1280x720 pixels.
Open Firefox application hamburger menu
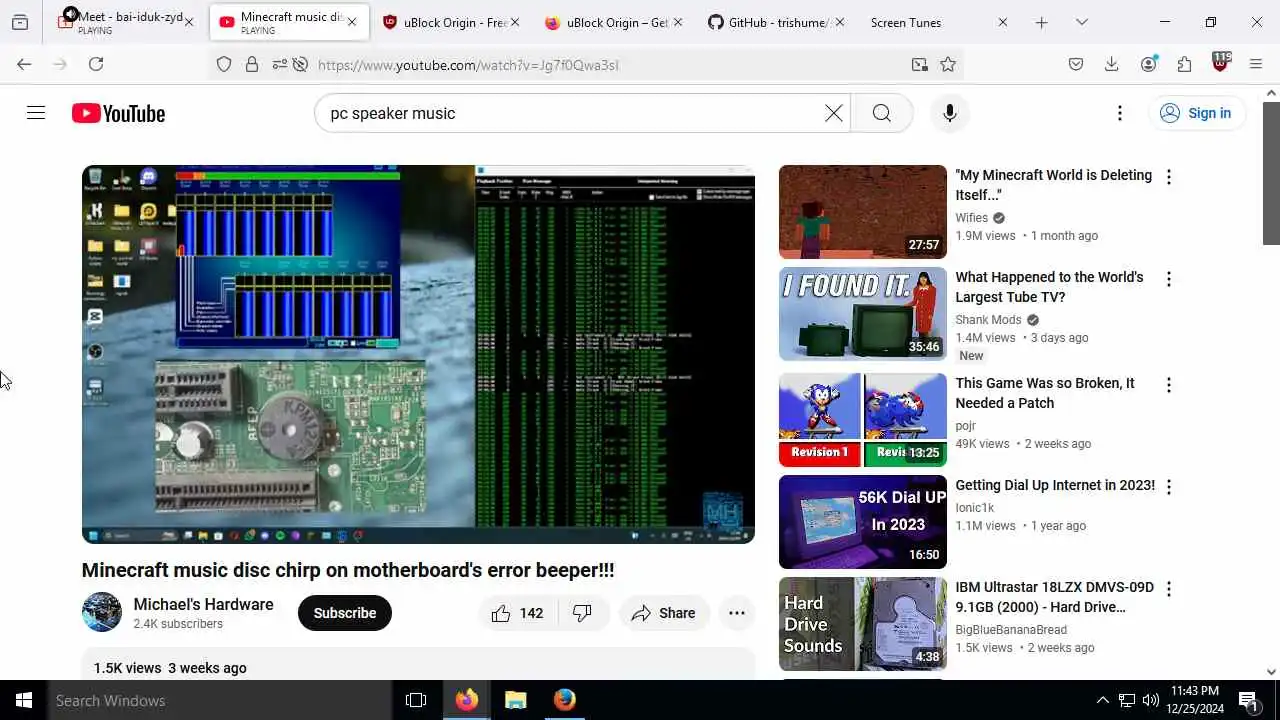tap(1256, 64)
